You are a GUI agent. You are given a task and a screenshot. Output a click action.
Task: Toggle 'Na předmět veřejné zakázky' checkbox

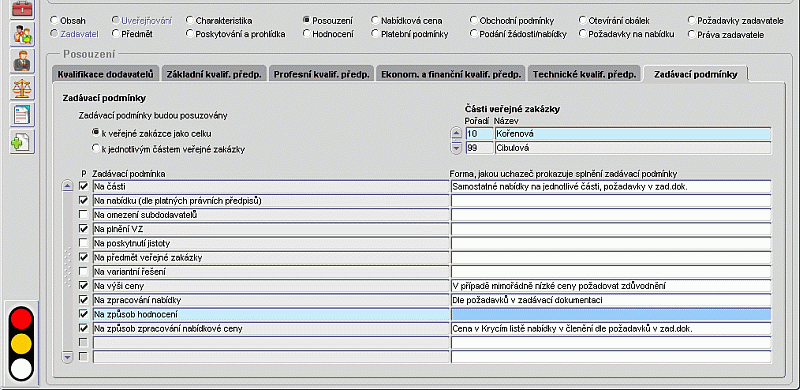tap(84, 257)
